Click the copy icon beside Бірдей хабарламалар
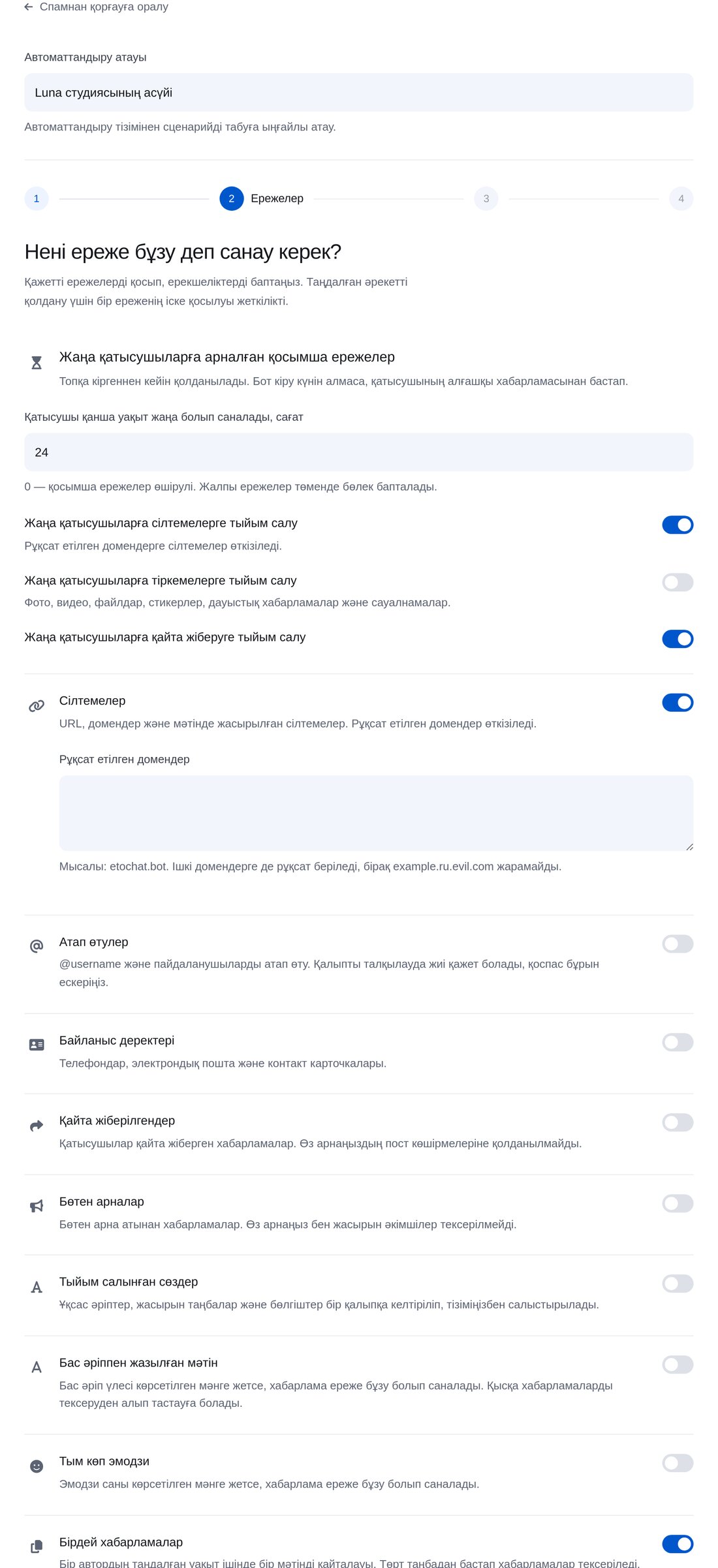Viewport: 718px width, 1568px height. pyautogui.click(x=37, y=1546)
